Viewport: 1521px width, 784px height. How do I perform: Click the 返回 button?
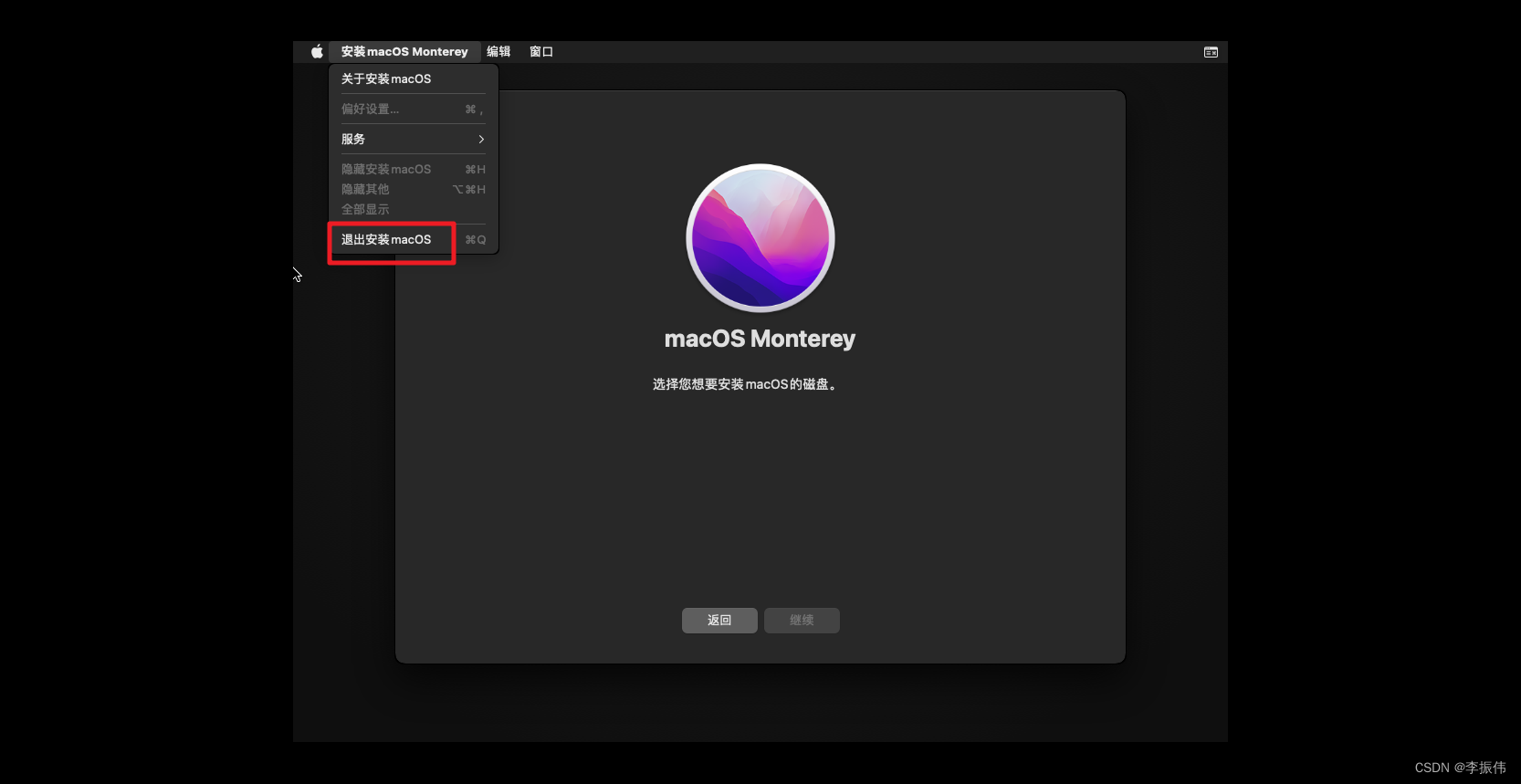click(719, 621)
